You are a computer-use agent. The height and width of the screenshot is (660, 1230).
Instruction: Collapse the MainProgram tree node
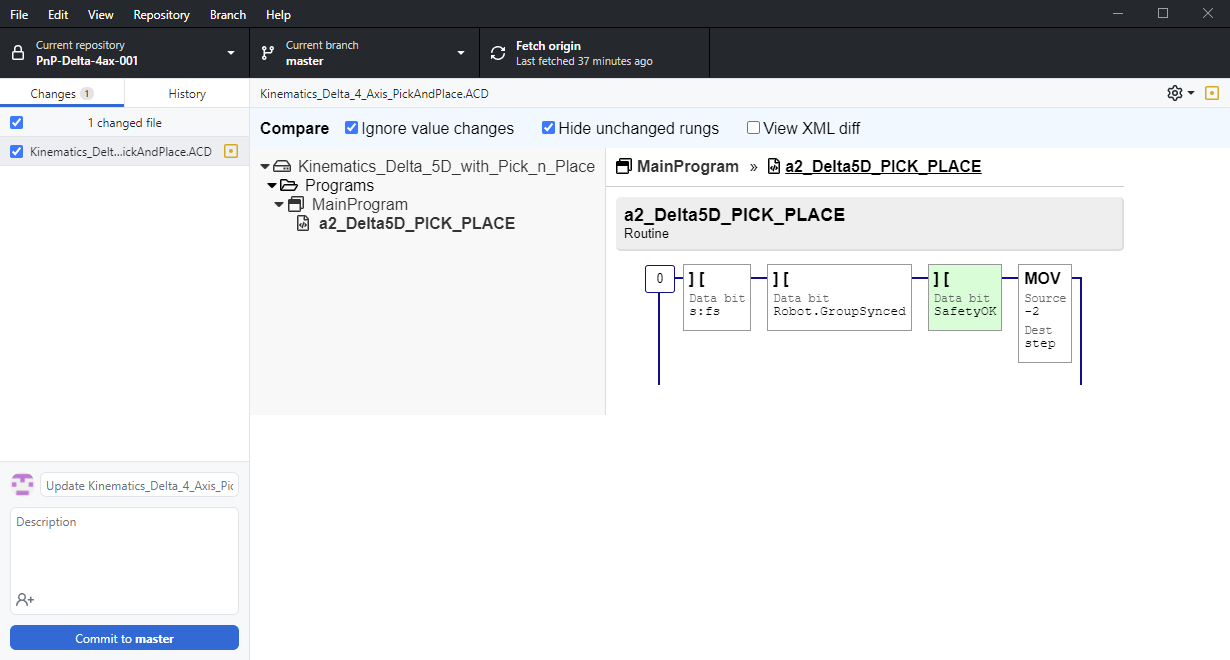point(280,203)
